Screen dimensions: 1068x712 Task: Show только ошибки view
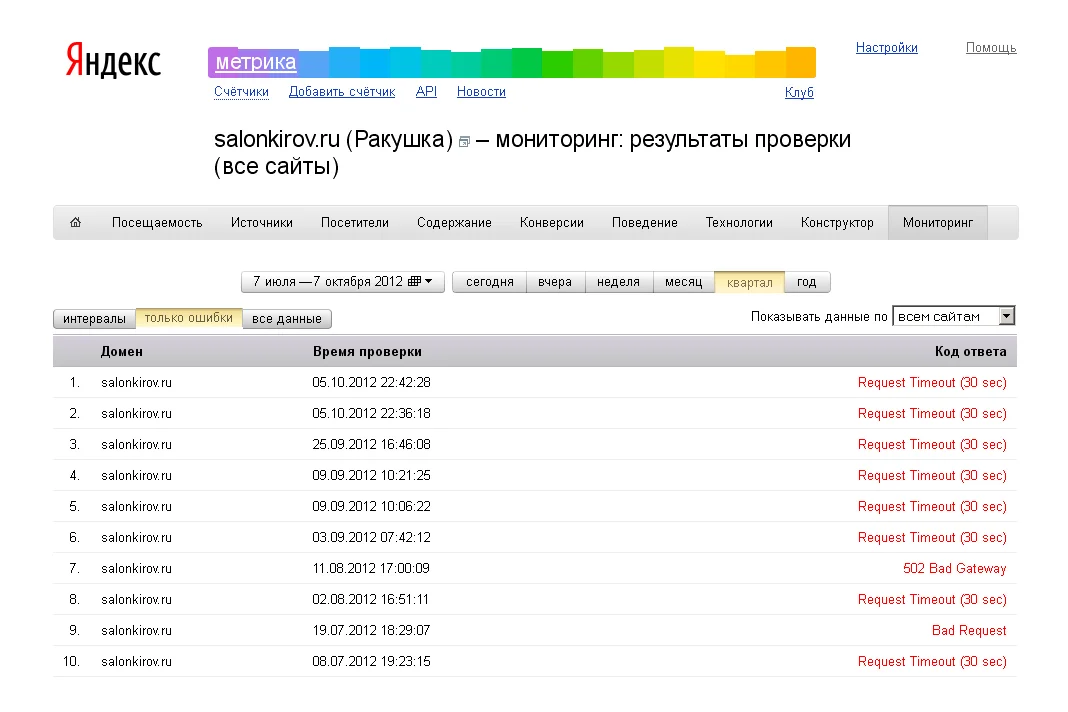click(x=189, y=318)
